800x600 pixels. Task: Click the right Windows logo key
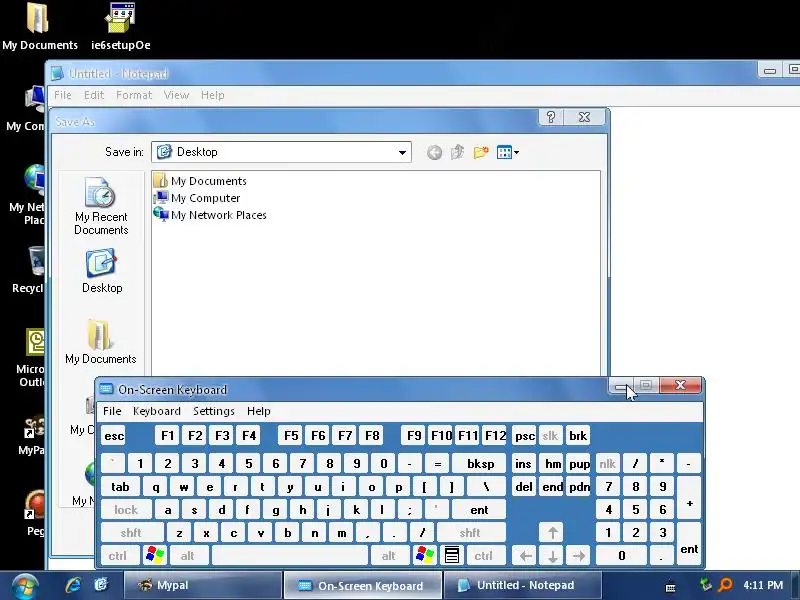(424, 556)
